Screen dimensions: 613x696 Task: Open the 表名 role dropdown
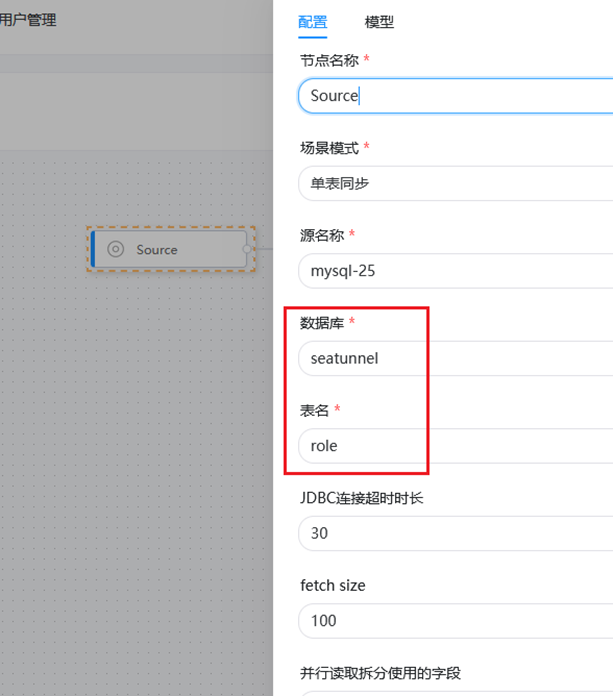(x=455, y=446)
